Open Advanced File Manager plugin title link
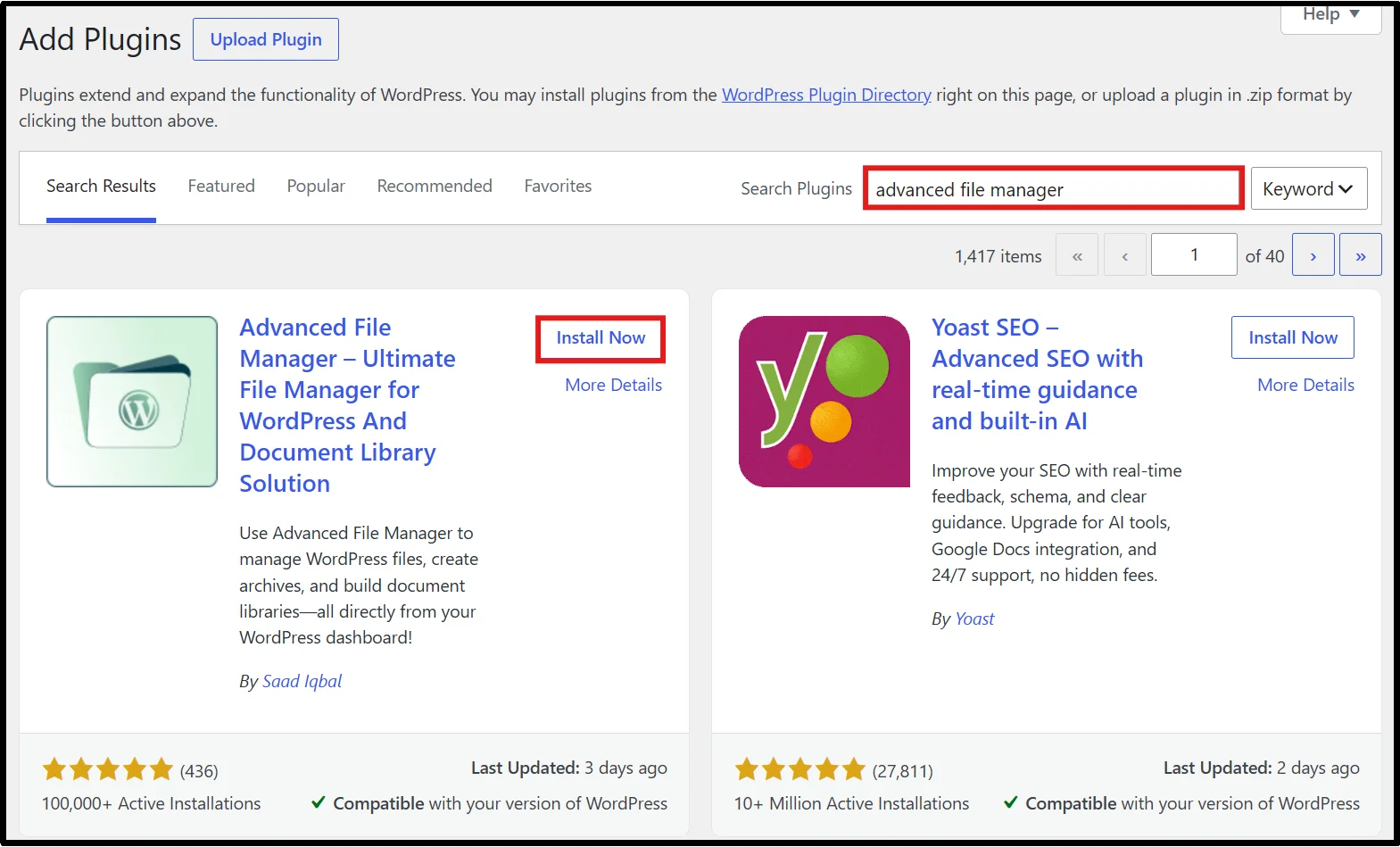Screen dimensions: 1400x847 pyautogui.click(x=348, y=405)
